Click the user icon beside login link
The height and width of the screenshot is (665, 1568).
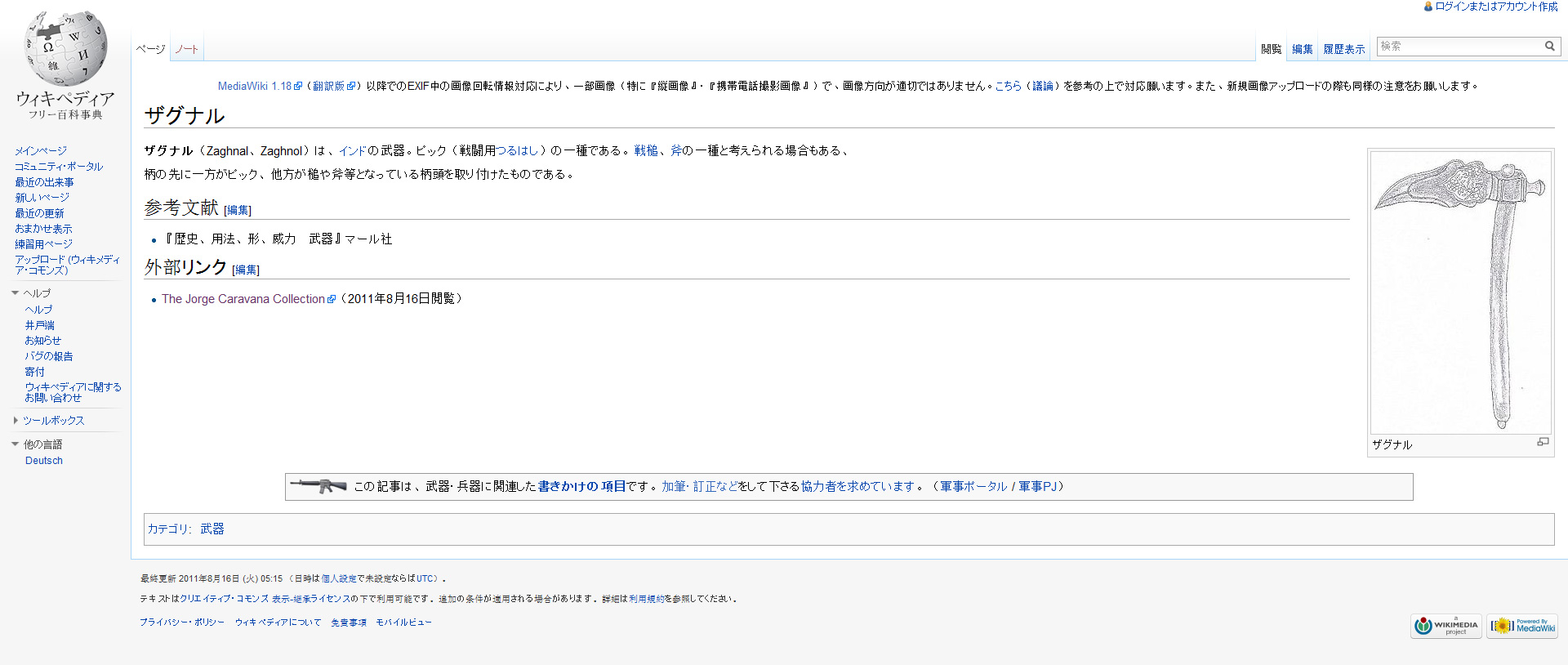coord(1428,7)
